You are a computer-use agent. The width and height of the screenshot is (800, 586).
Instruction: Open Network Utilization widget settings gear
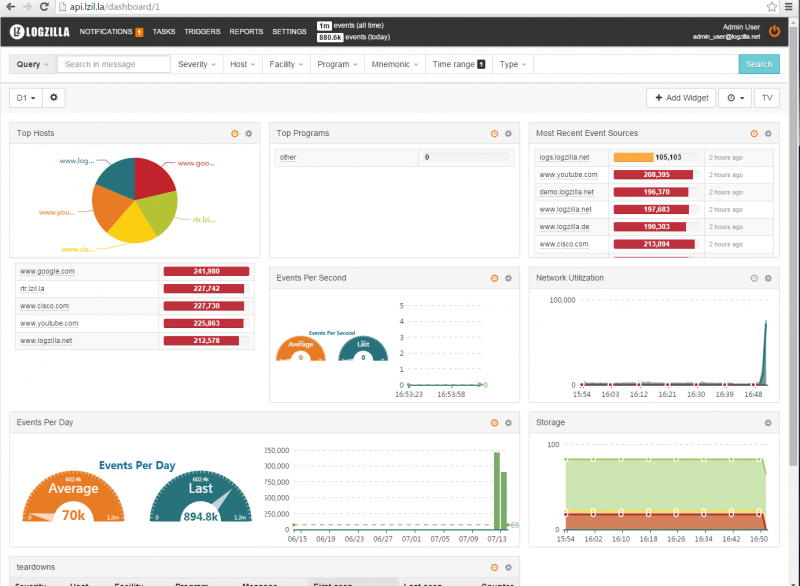768,278
